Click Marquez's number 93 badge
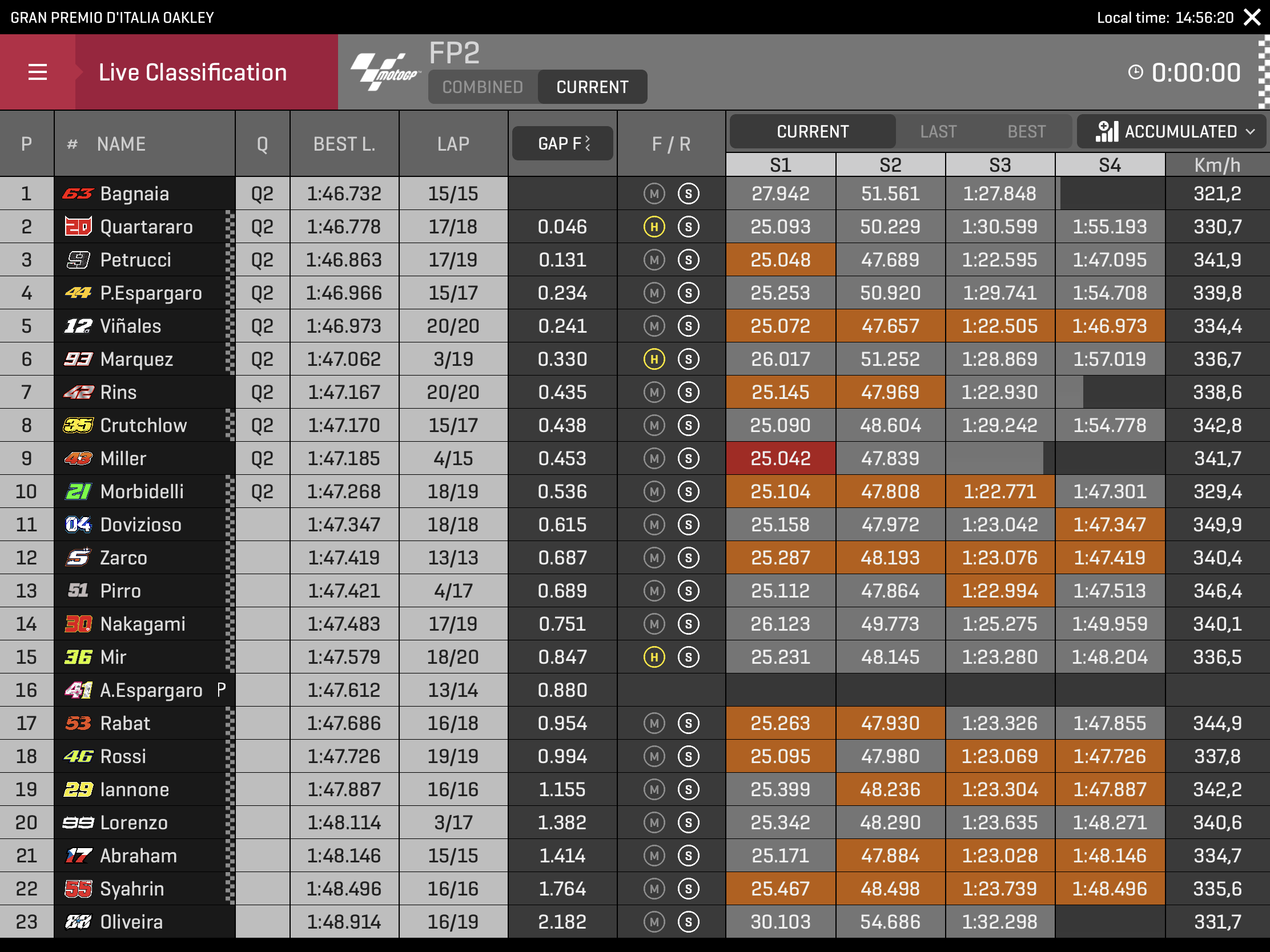1270x952 pixels. coord(78,359)
